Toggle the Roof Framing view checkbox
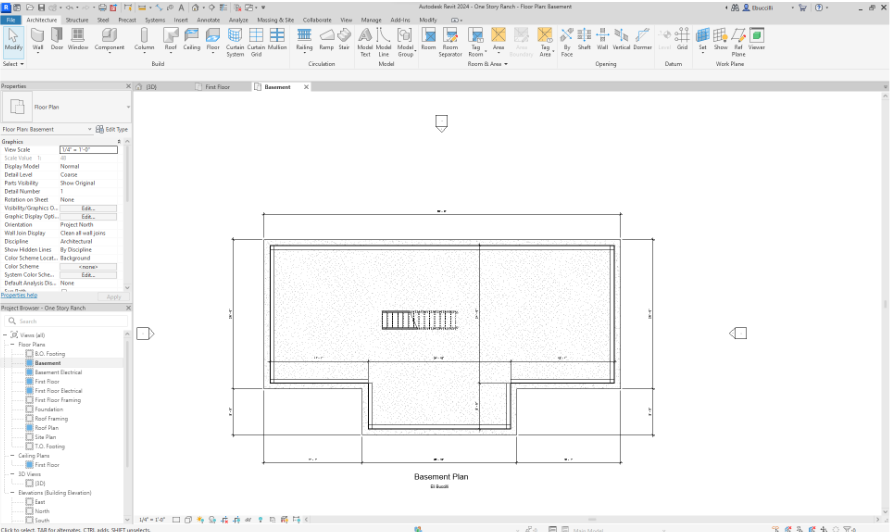This screenshot has height=532, width=891. point(30,418)
